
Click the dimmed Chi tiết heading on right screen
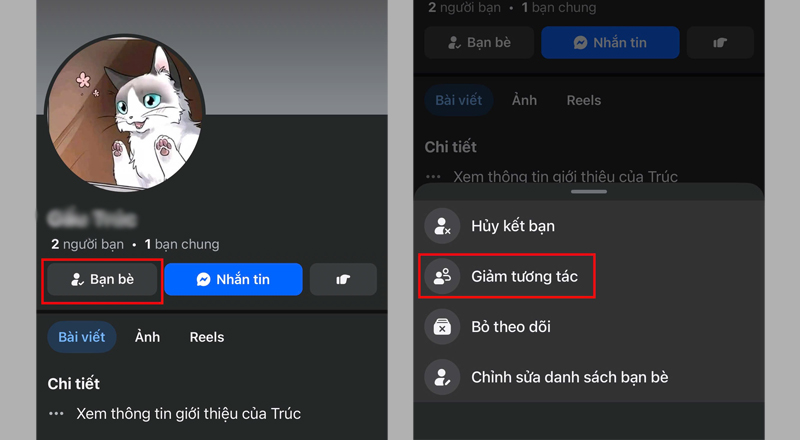point(451,147)
